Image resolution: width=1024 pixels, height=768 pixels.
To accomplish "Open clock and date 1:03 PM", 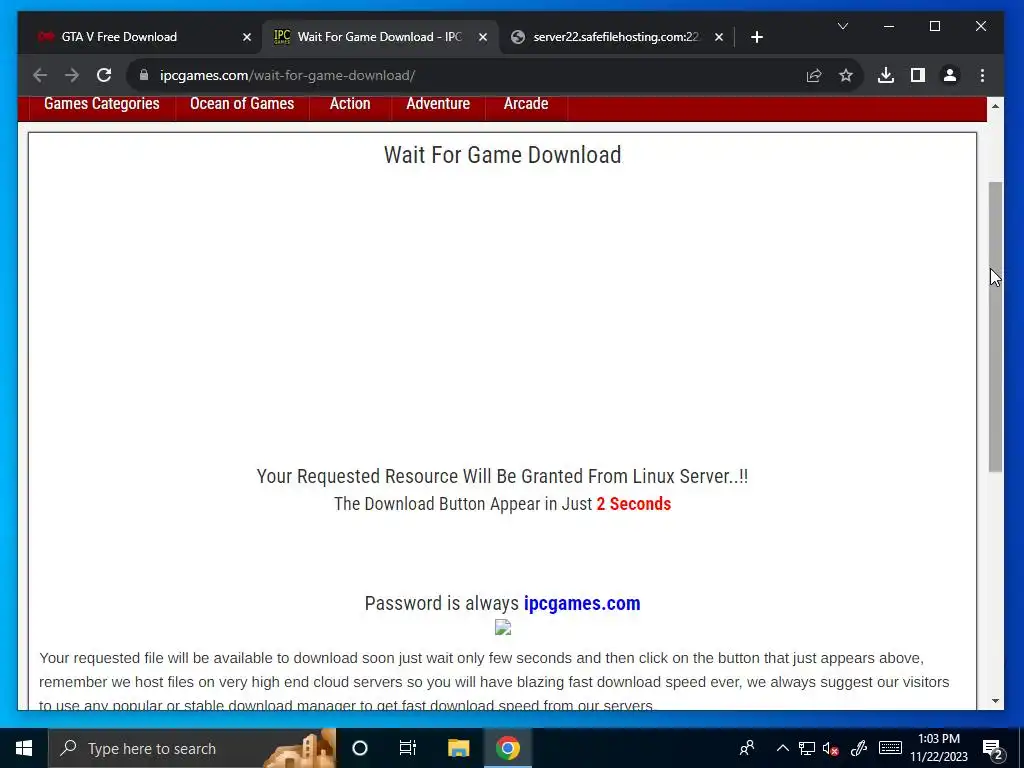I will pyautogui.click(x=939, y=748).
